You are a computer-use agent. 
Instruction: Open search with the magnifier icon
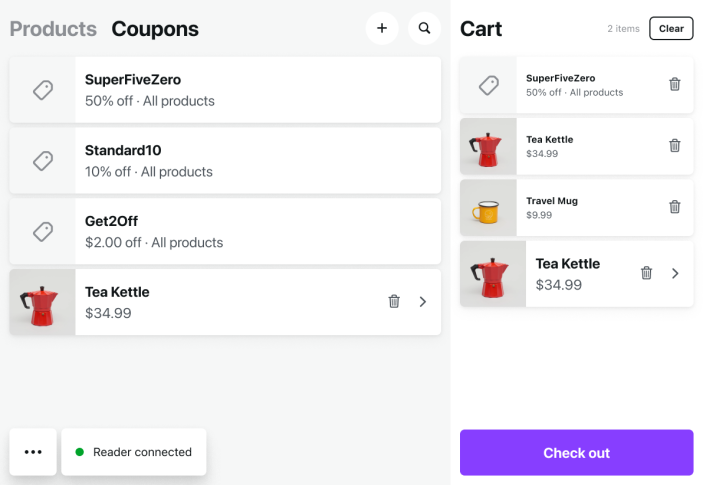tap(425, 28)
